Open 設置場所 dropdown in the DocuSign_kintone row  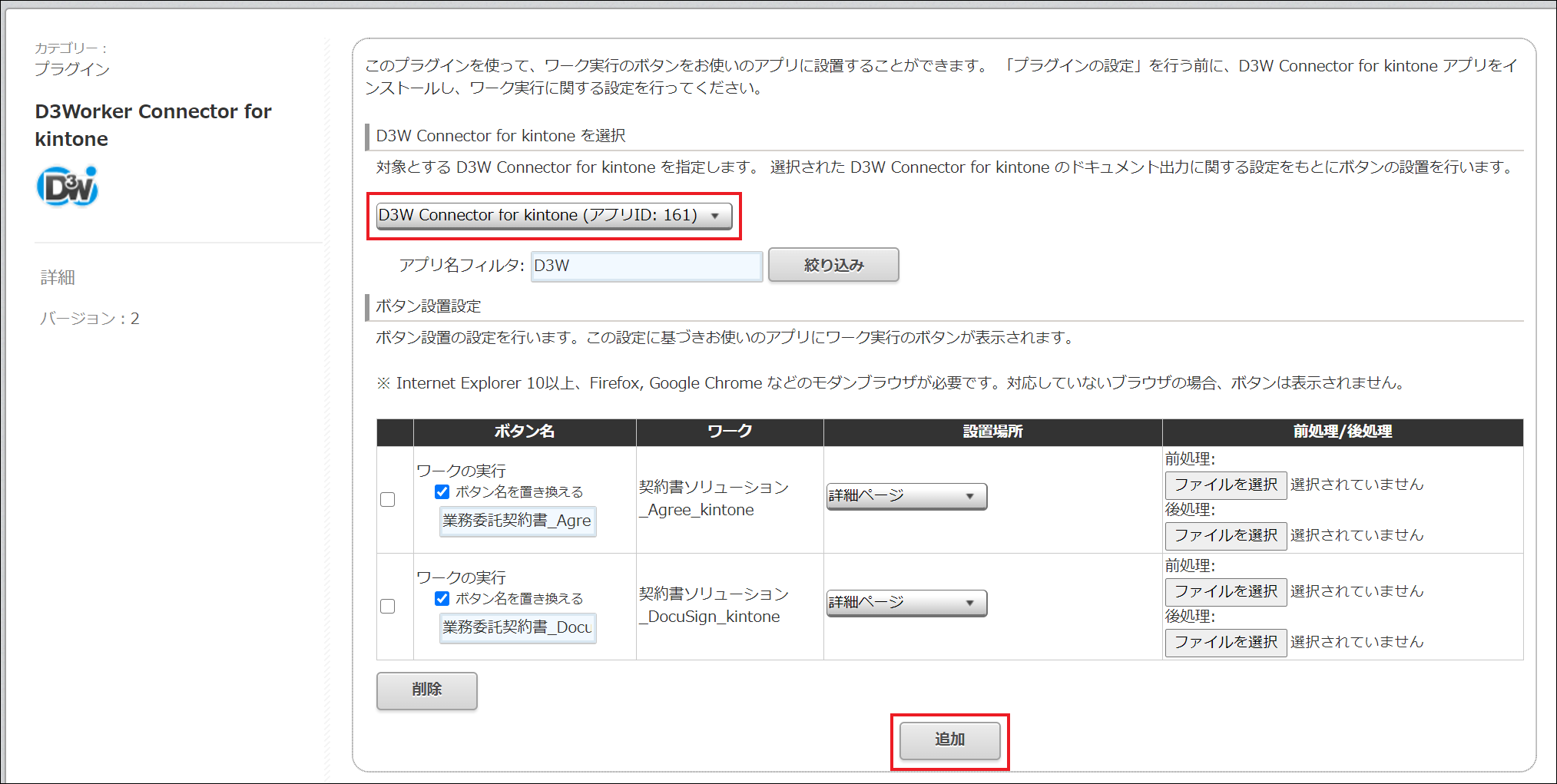pos(906,603)
